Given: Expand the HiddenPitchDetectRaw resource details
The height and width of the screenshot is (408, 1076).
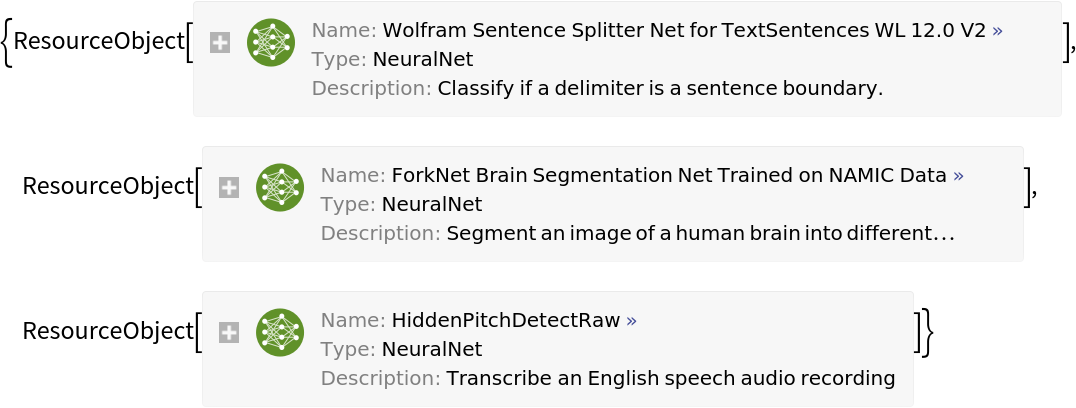Looking at the screenshot, I should point(229,333).
